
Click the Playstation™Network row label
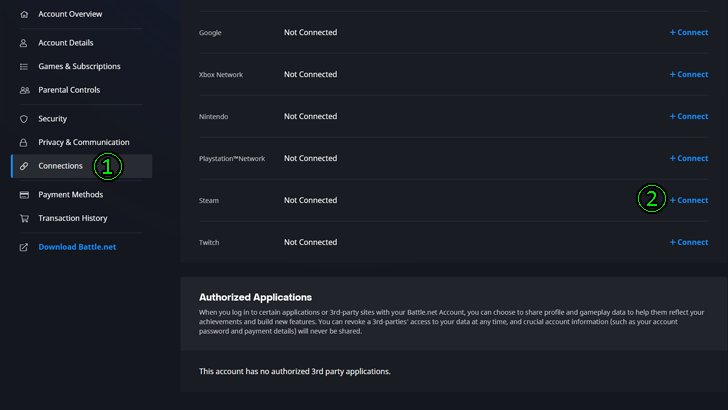click(232, 159)
